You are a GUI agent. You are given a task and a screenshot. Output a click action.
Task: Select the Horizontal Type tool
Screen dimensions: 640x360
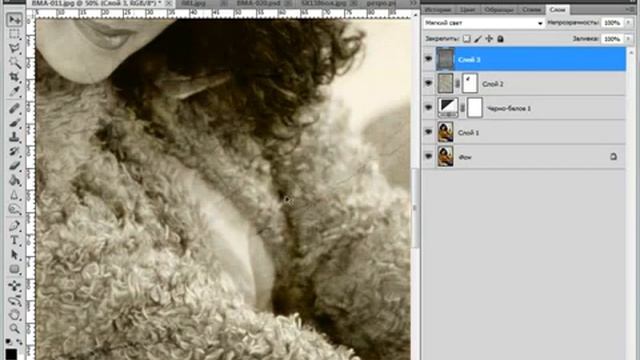(x=15, y=240)
